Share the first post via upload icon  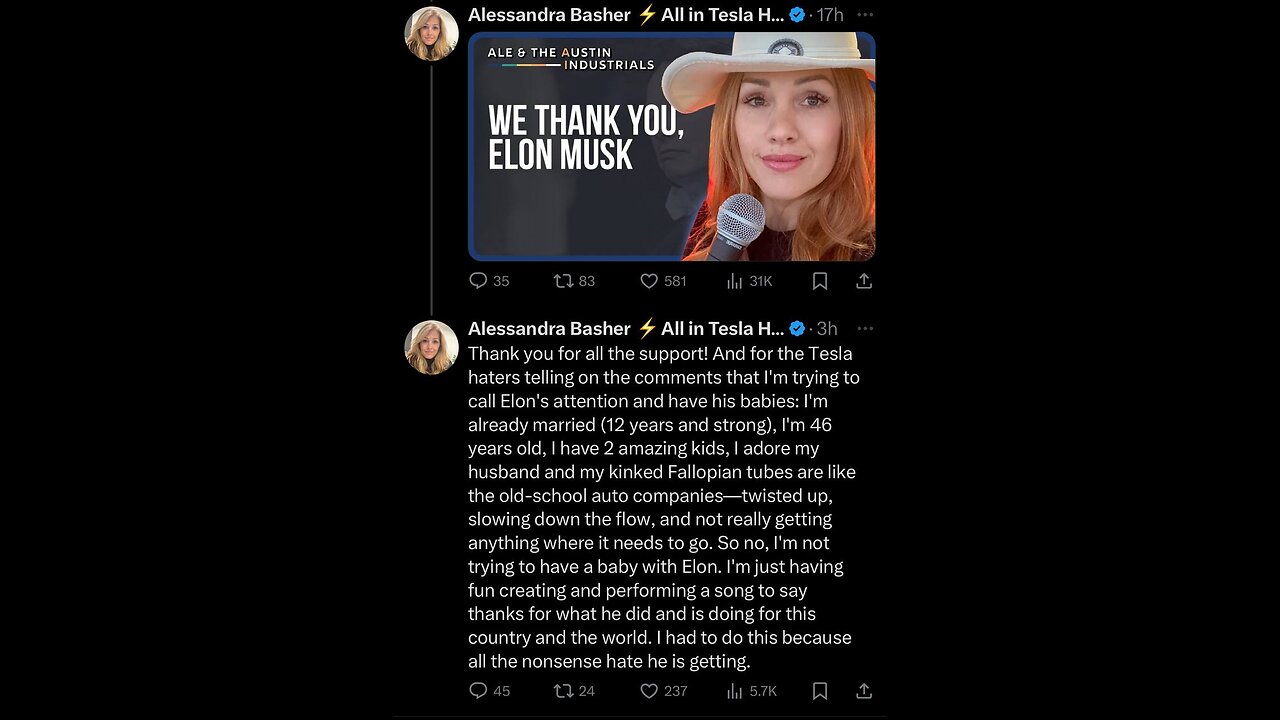click(x=864, y=281)
